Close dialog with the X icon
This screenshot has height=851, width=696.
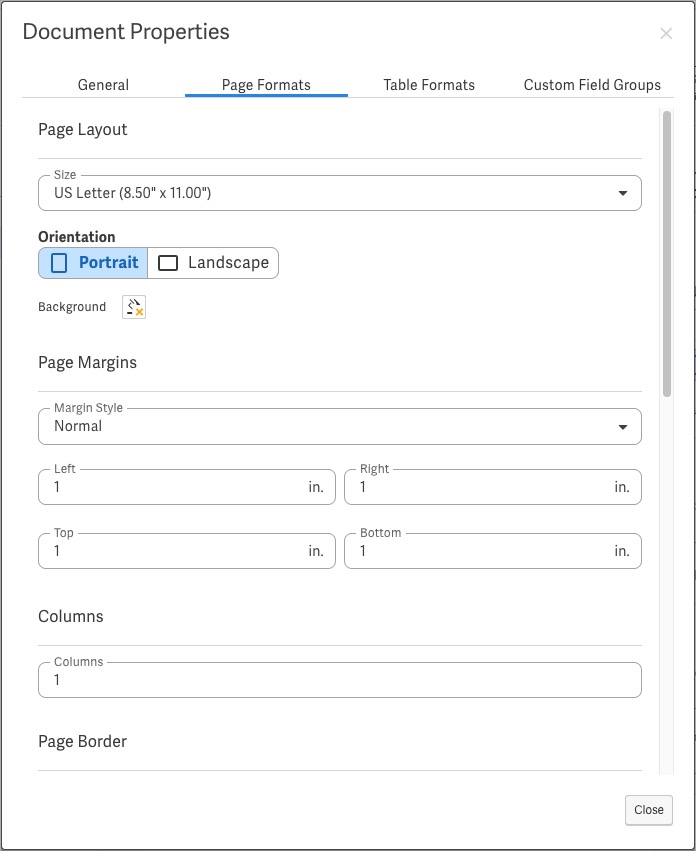tap(666, 34)
